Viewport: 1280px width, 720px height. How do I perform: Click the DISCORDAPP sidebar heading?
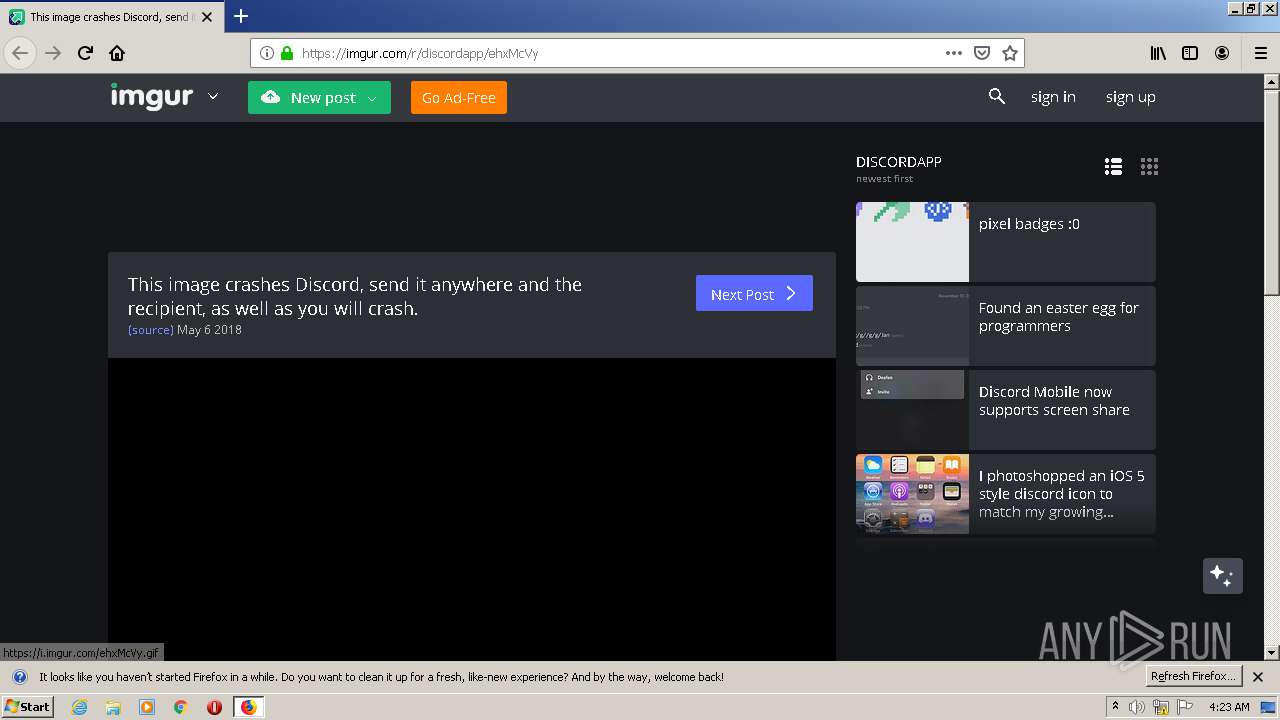[899, 162]
